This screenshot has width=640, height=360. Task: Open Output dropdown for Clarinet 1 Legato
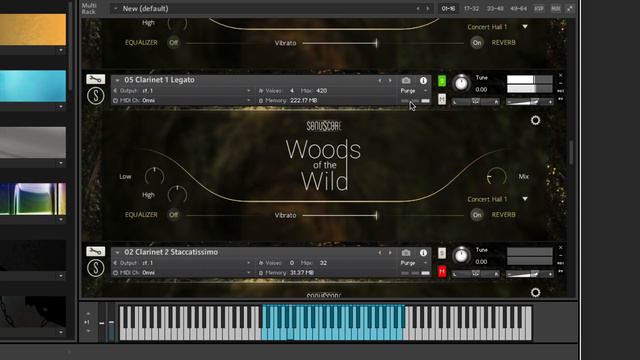coord(249,91)
